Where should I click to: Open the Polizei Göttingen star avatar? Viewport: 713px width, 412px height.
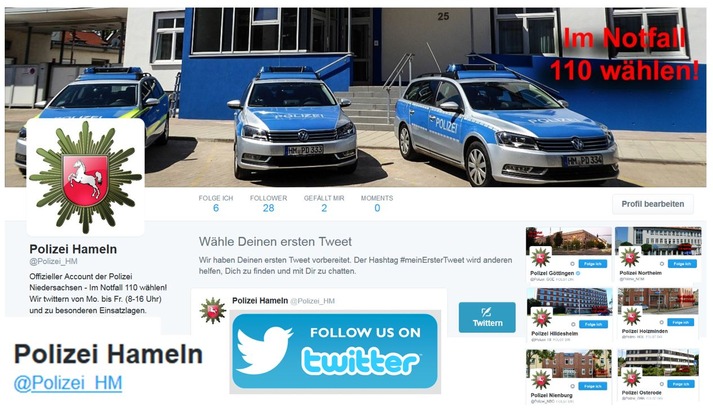(x=540, y=258)
